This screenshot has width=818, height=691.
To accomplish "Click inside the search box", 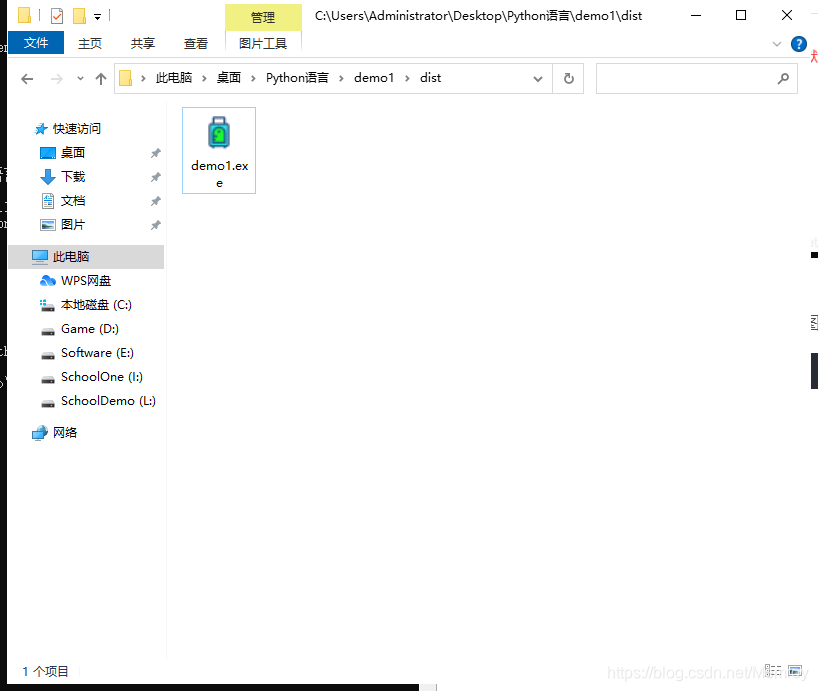I will coord(690,78).
